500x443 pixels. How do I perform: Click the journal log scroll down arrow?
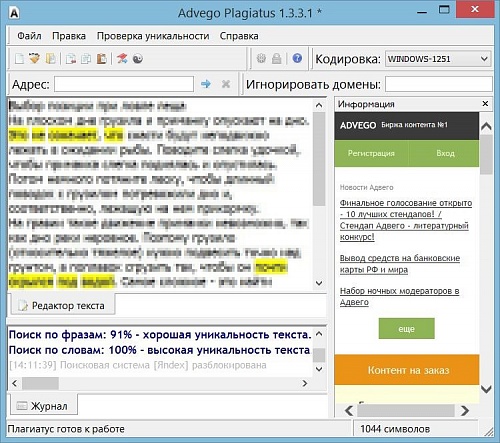(x=319, y=369)
